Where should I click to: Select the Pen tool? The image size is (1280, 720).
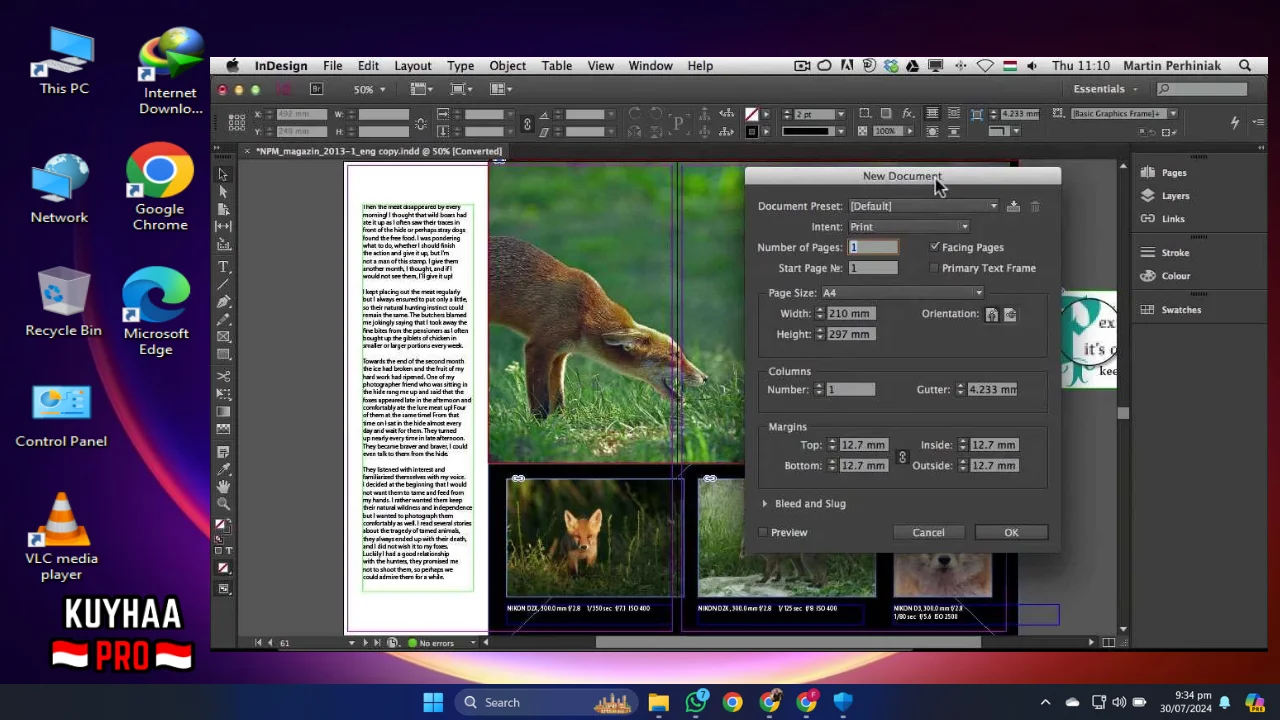[x=223, y=301]
